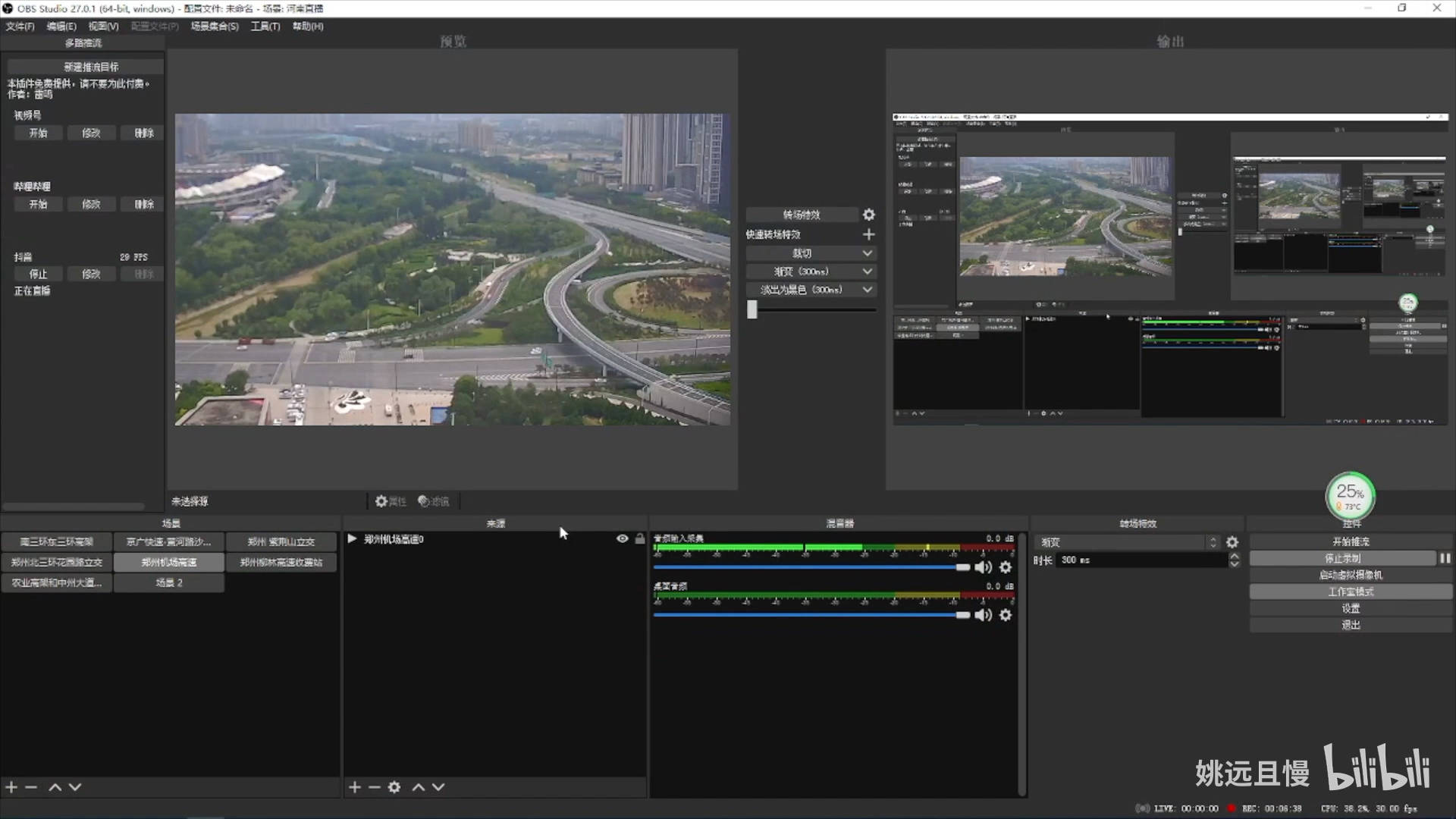
Task: Pause recording with pause icon
Action: pos(1445,558)
